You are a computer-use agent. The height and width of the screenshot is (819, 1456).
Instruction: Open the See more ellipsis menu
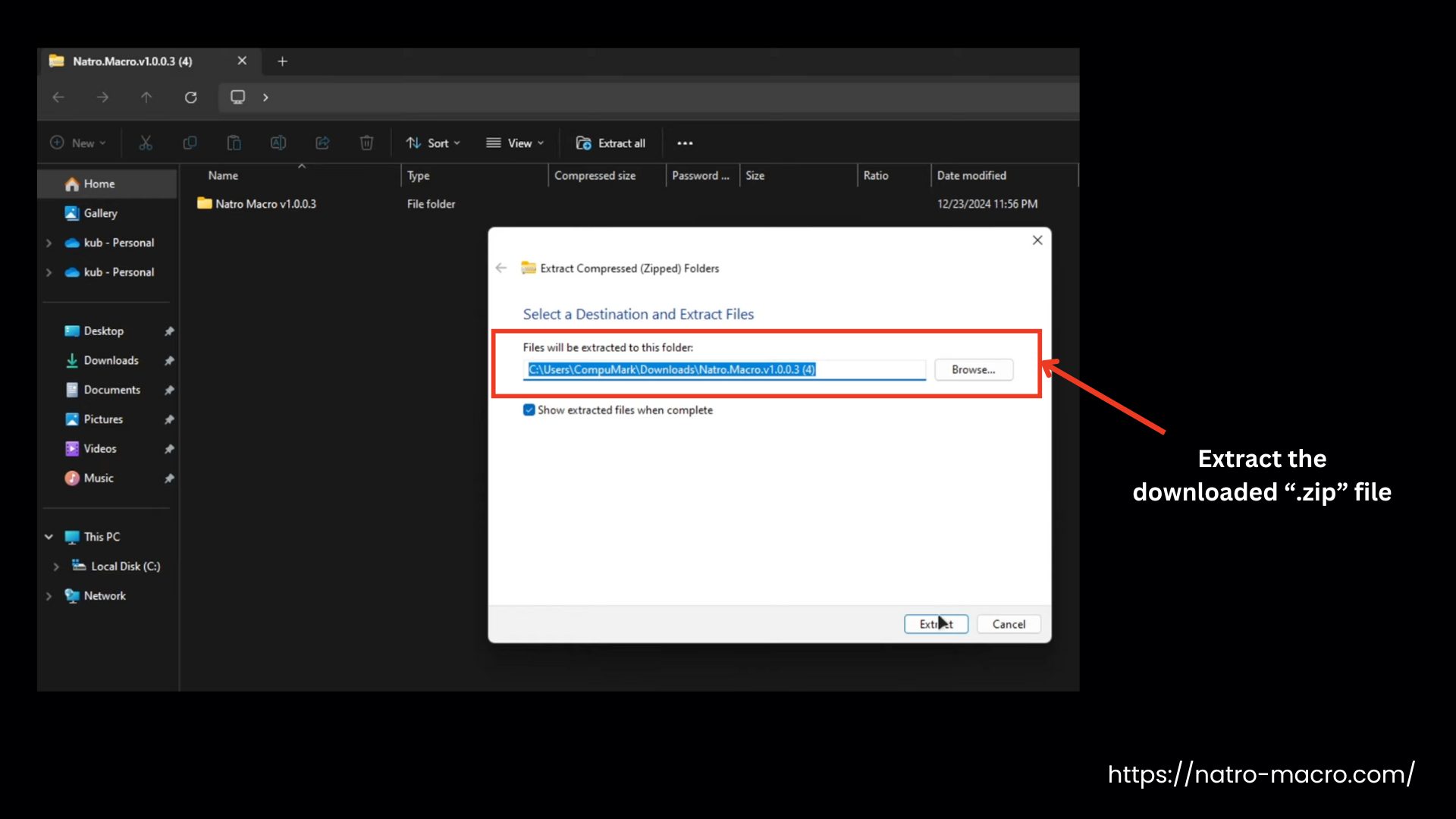point(685,143)
